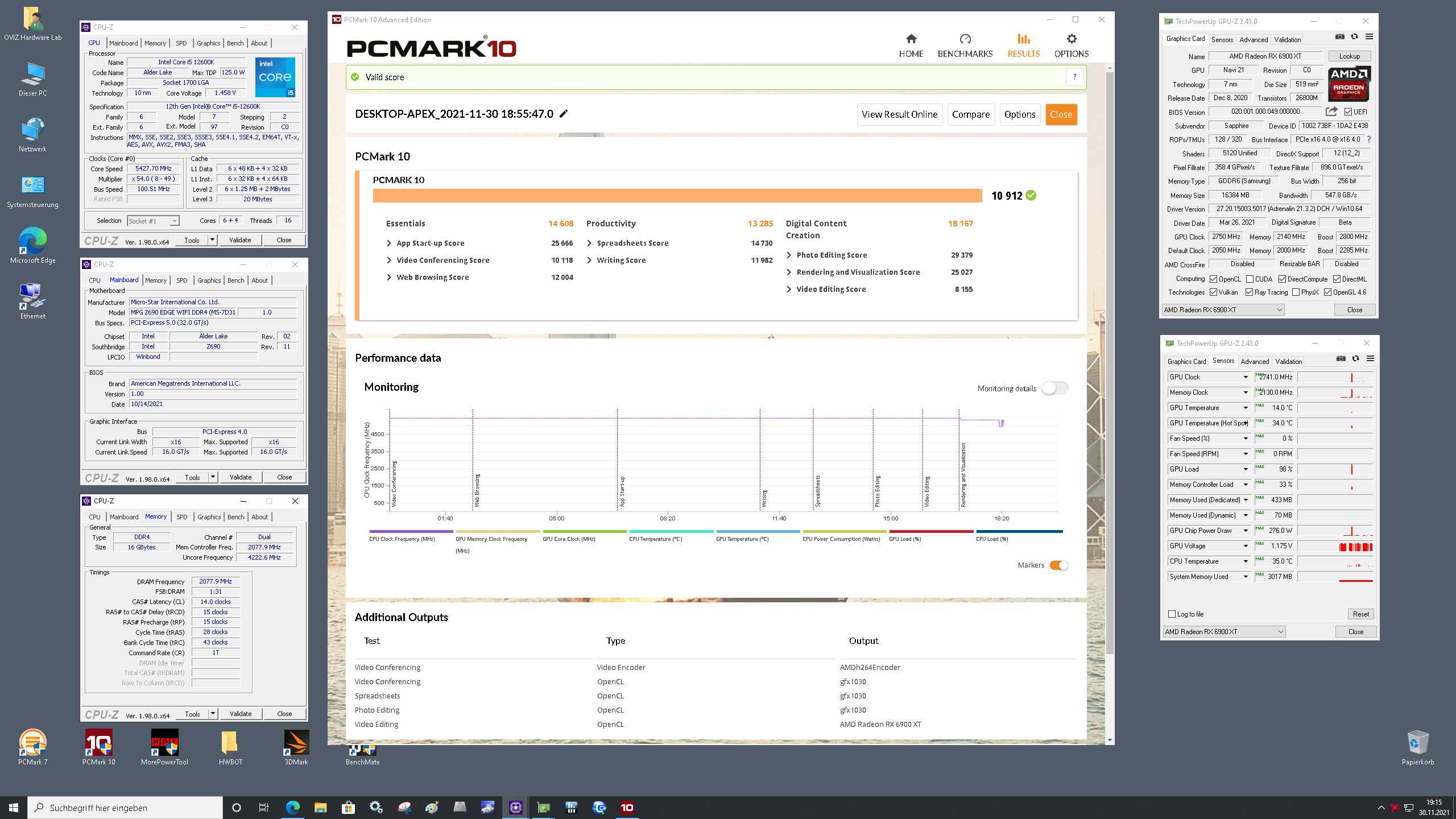Select the BenchMate desktop shortcut
The width and height of the screenshot is (1456, 819).
pyautogui.click(x=362, y=754)
